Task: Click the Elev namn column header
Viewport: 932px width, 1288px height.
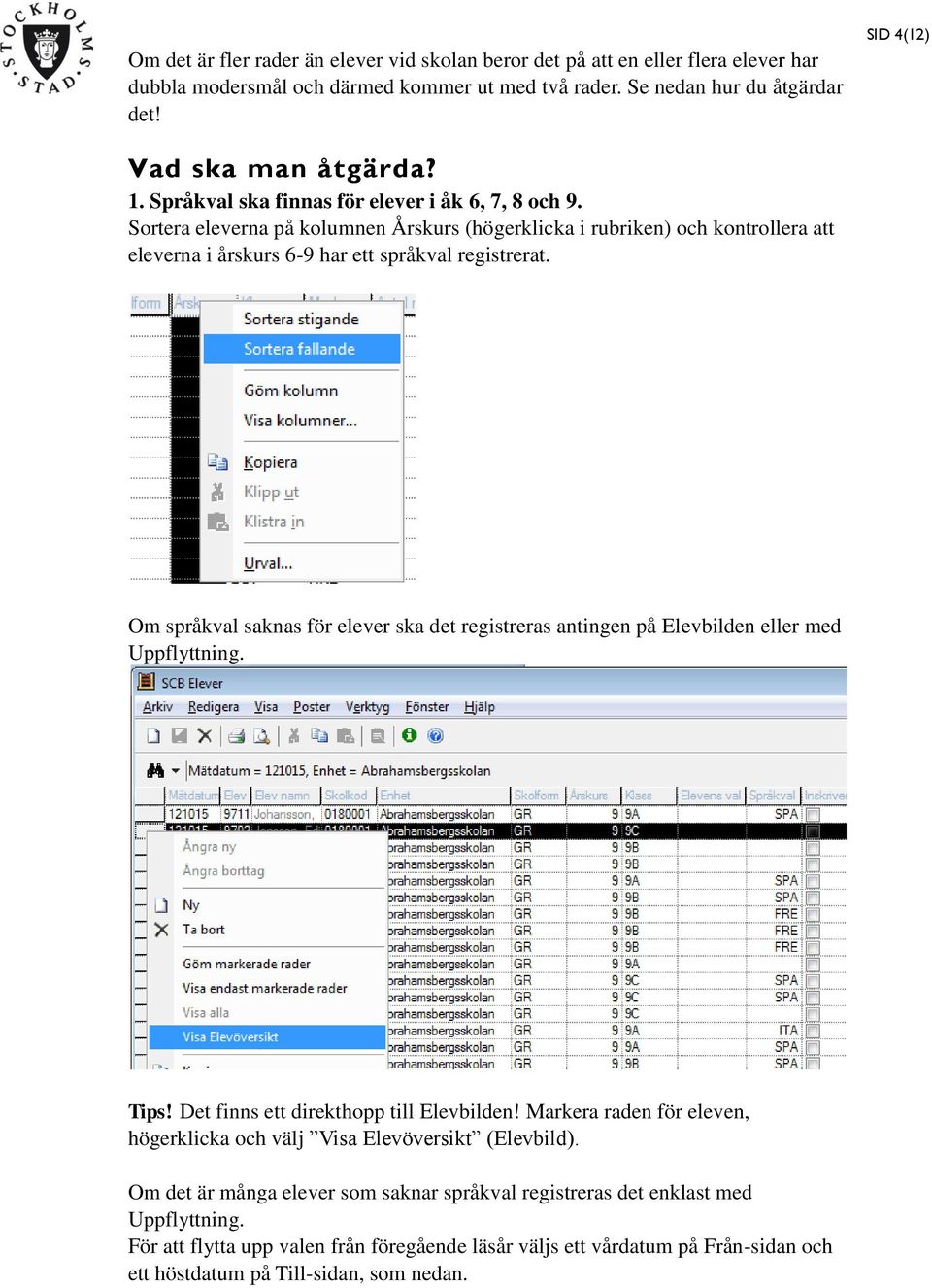Action: 286,796
